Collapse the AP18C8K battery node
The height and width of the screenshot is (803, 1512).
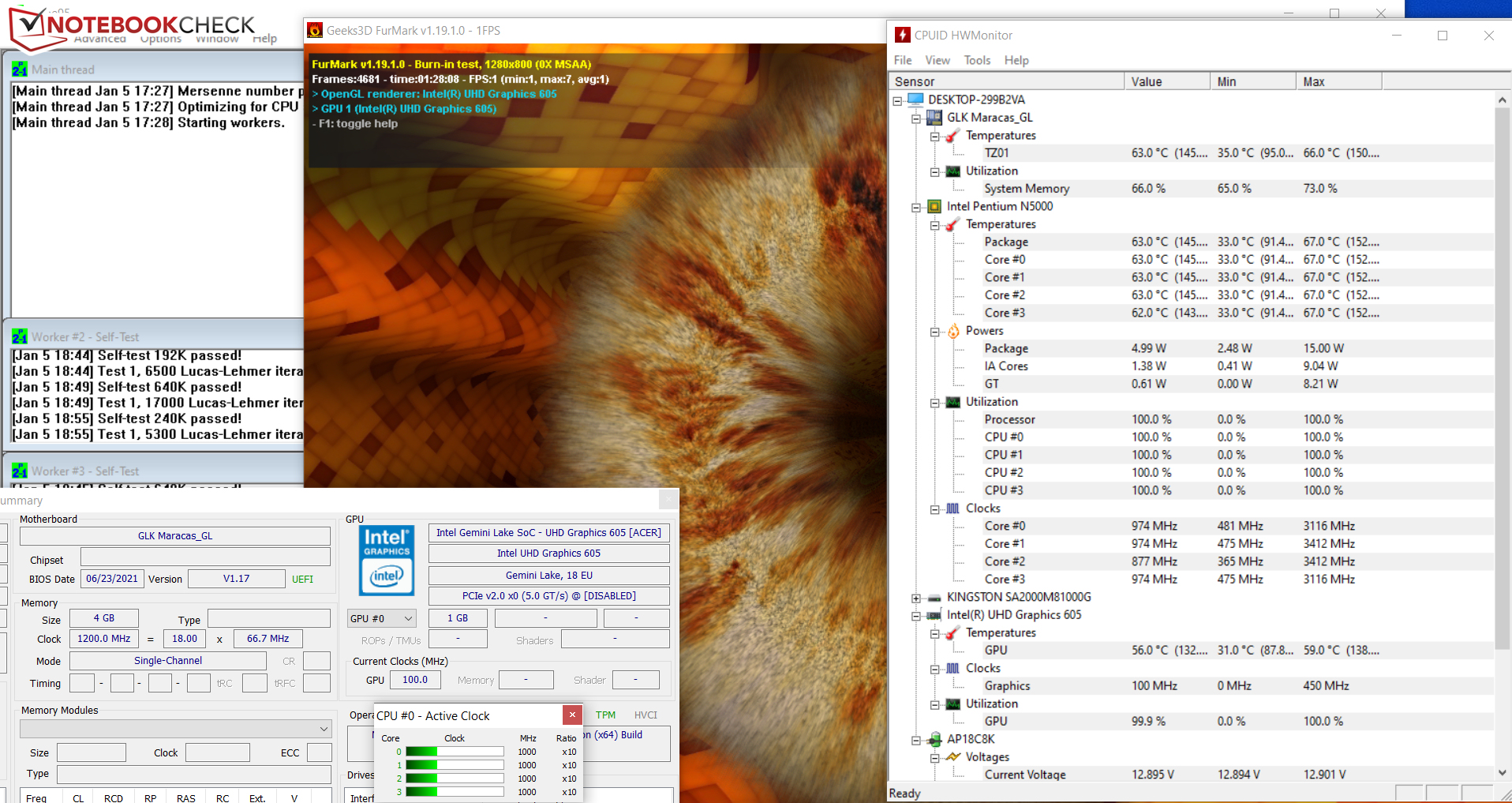click(916, 740)
